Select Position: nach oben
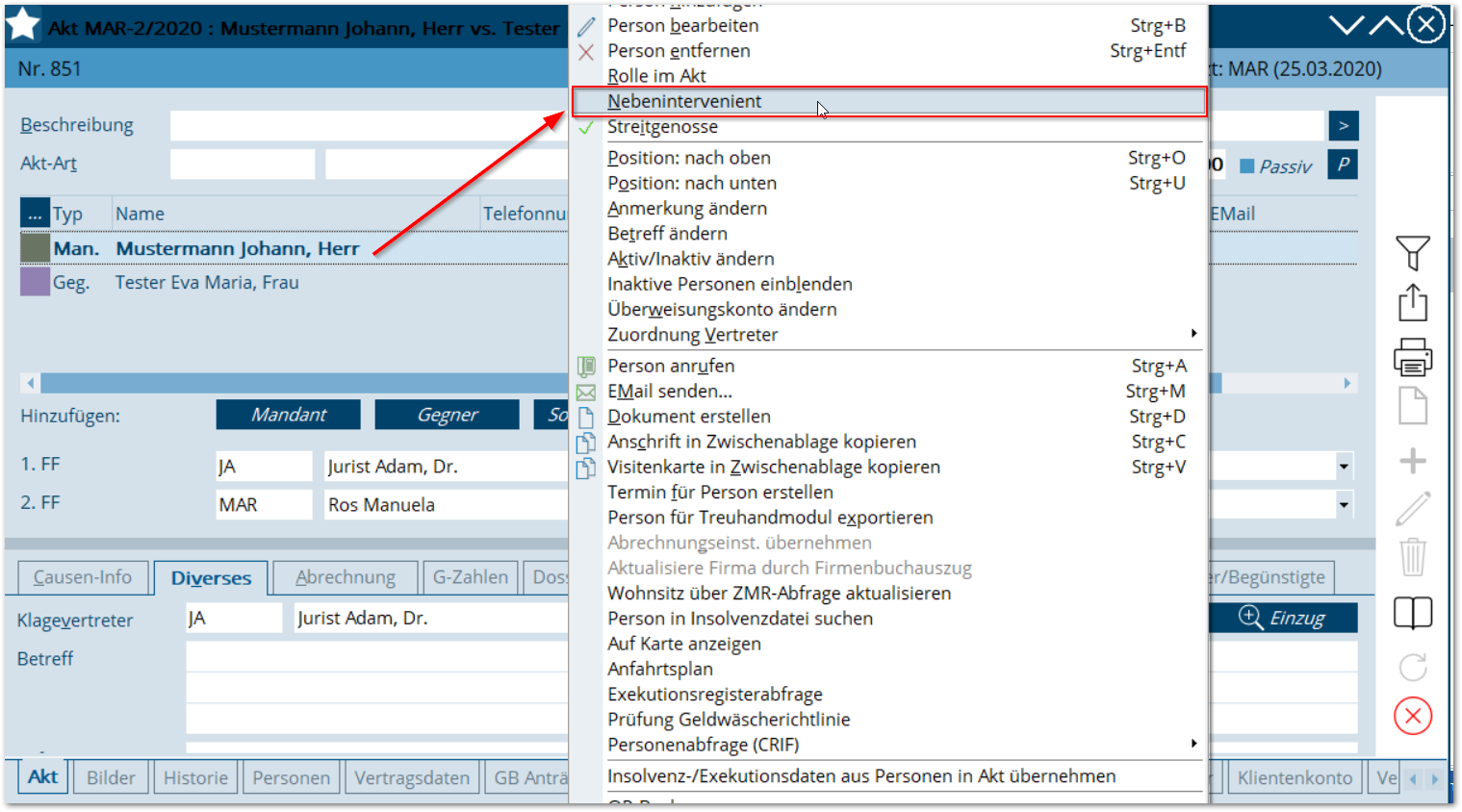 [888, 158]
